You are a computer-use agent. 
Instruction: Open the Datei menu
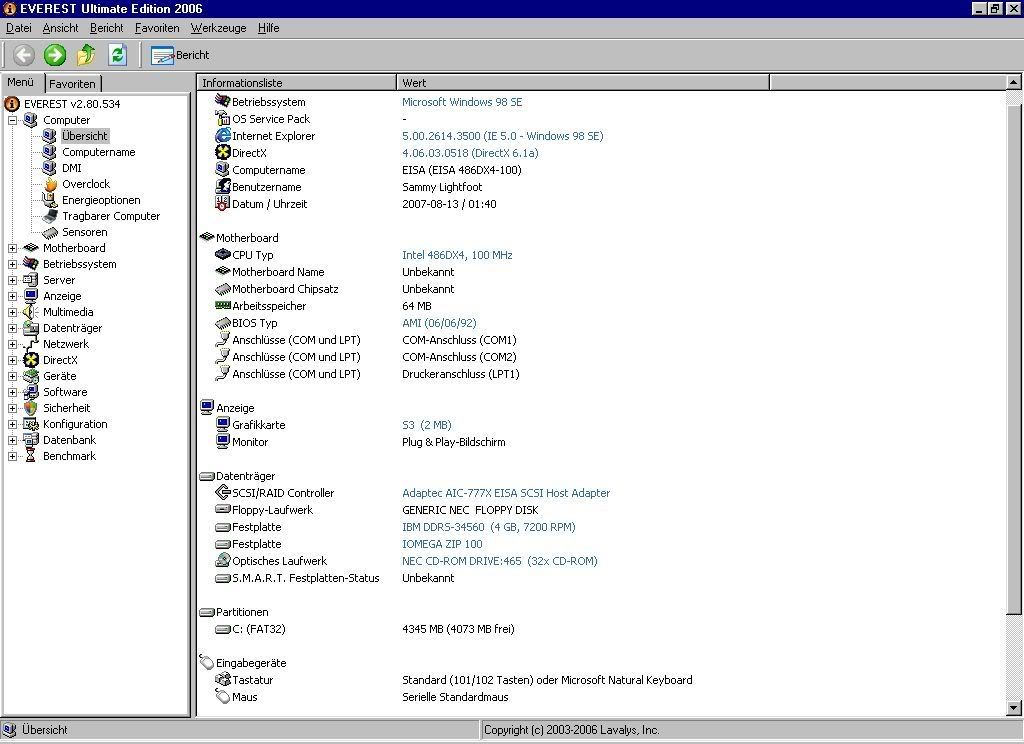pyautogui.click(x=18, y=28)
